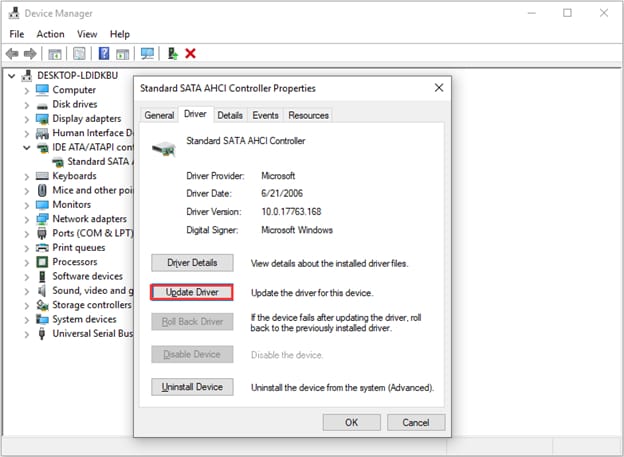The image size is (624, 457).
Task: Expand the Keyboards tree node
Action: pyautogui.click(x=27, y=177)
